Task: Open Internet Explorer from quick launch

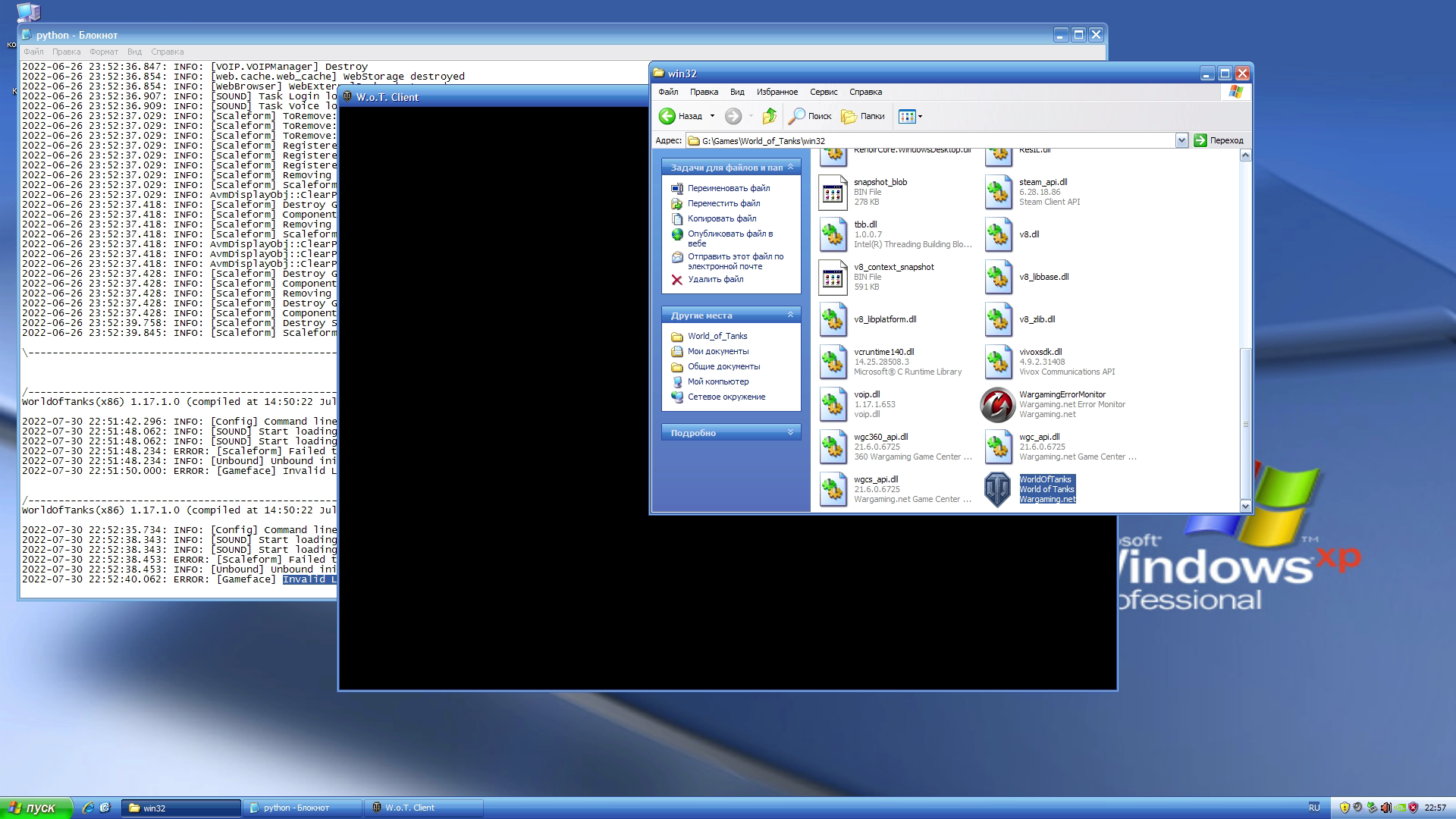Action: pos(90,808)
